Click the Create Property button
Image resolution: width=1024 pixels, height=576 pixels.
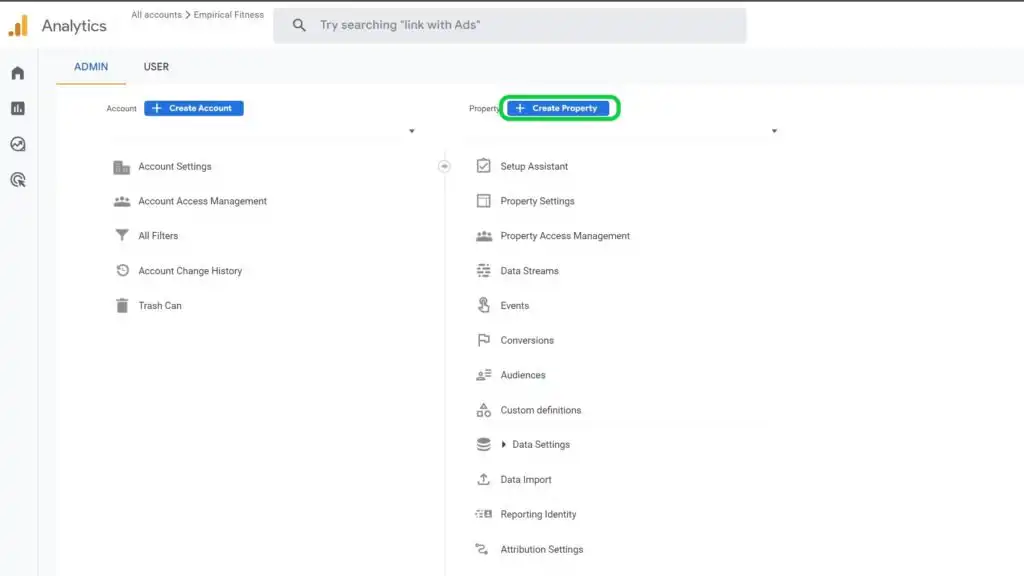[x=558, y=108]
